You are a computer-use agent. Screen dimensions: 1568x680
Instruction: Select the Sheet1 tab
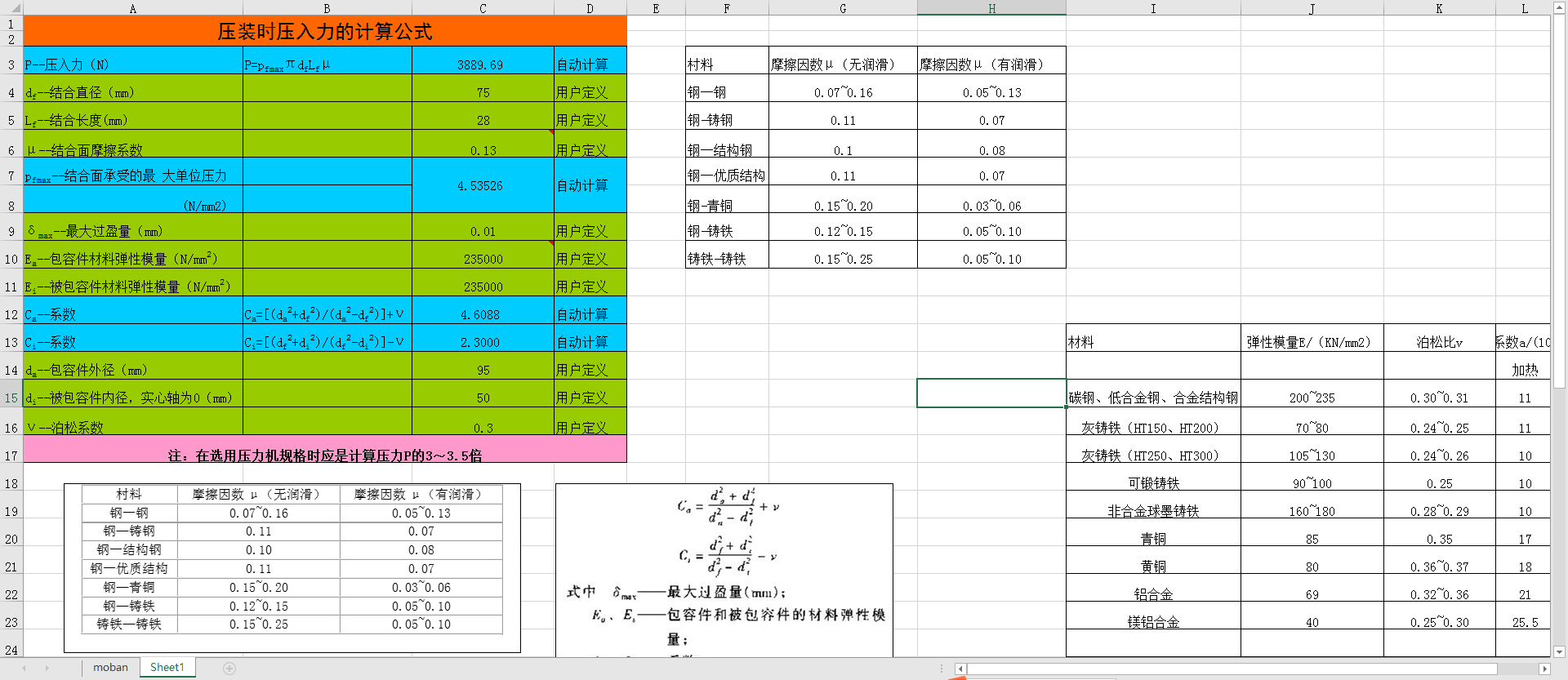point(167,668)
